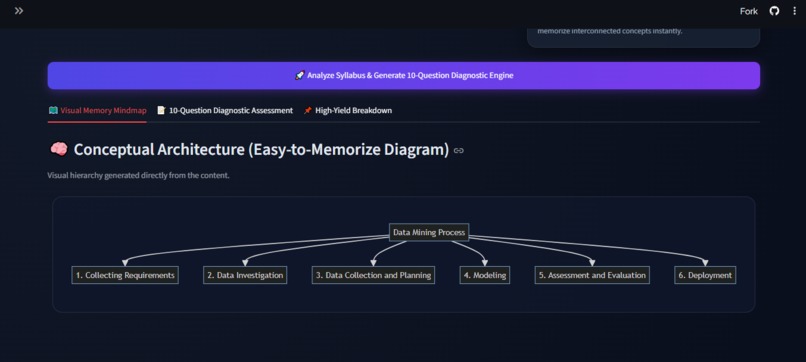Image resolution: width=806 pixels, height=362 pixels.
Task: Select the 1. Collecting Requirements node
Action: (125, 275)
